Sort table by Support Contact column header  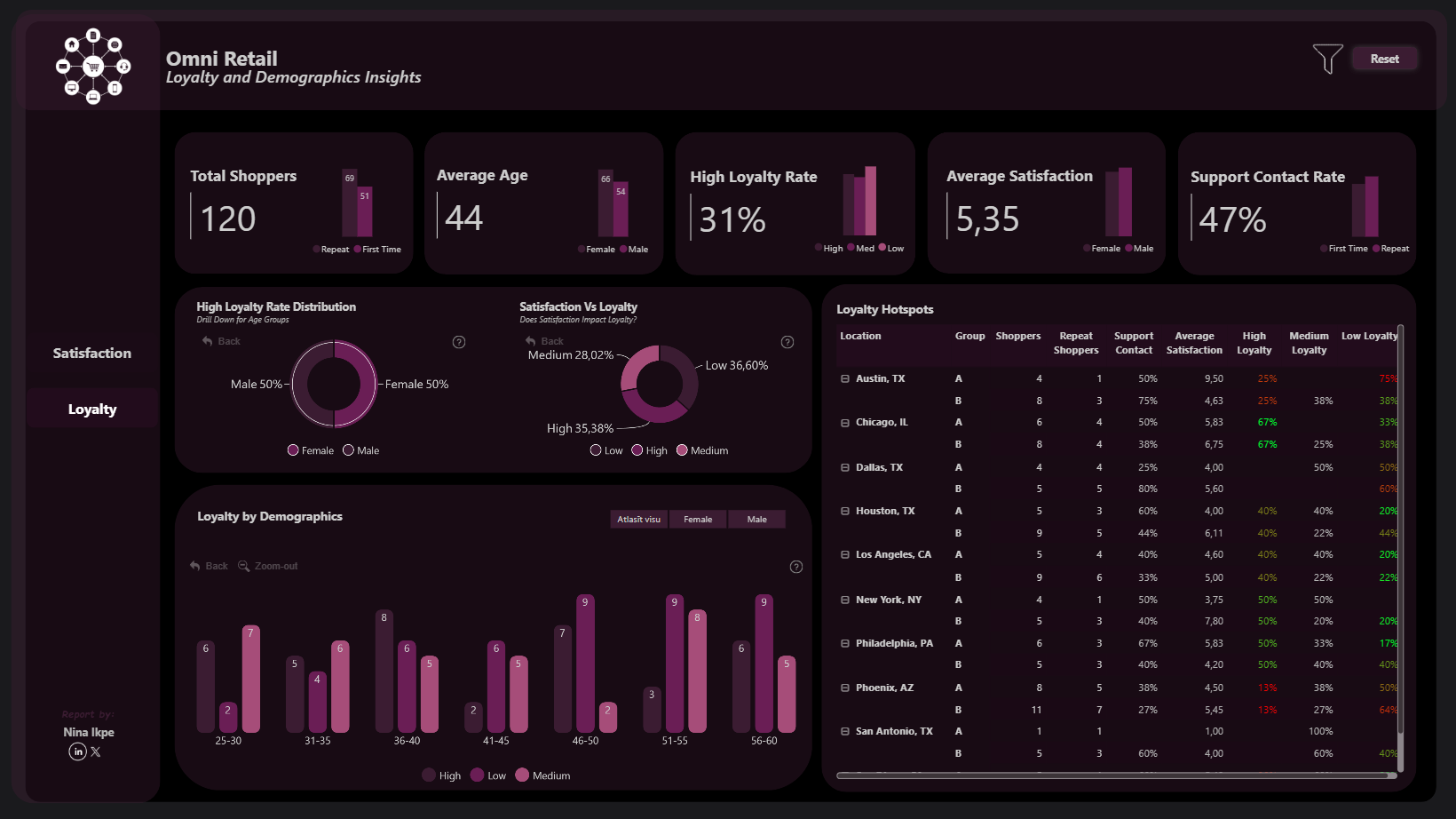tap(1134, 343)
